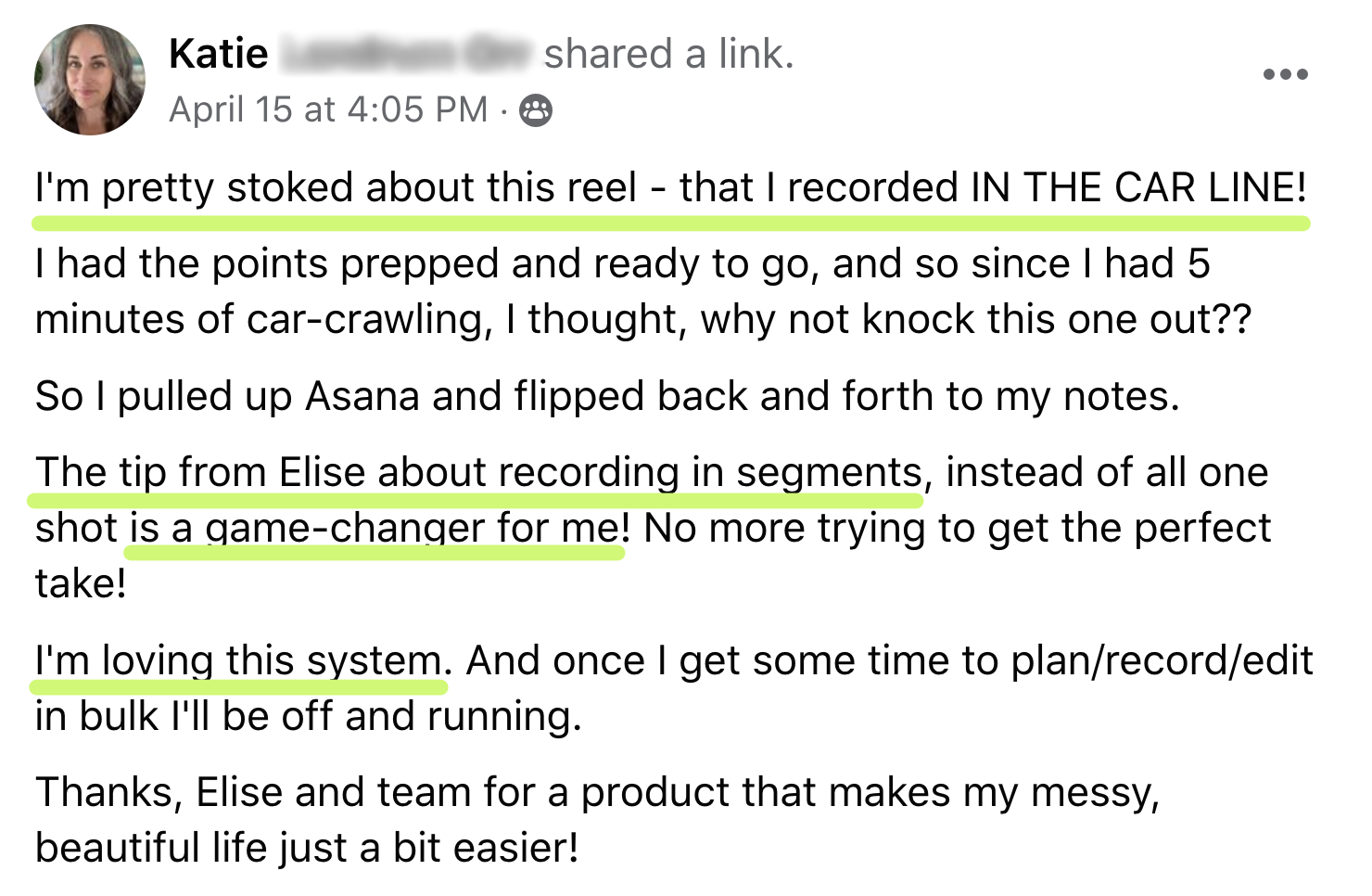This screenshot has width=1372, height=896.
Task: Click the blurred surname beside Katie
Action: coord(405,54)
